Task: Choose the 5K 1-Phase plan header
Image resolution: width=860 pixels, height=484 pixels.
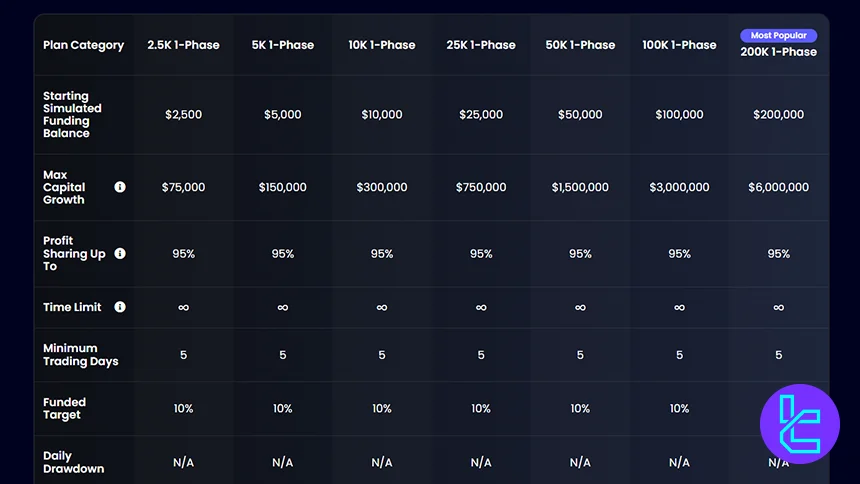Action: [x=282, y=45]
